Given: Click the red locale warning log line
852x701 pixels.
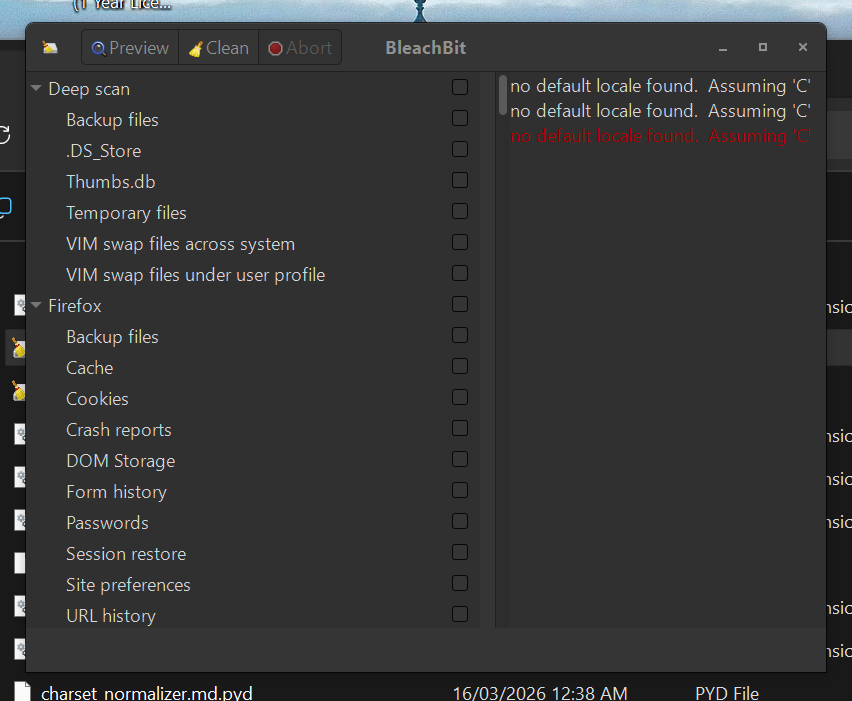Looking at the screenshot, I should (x=660, y=136).
